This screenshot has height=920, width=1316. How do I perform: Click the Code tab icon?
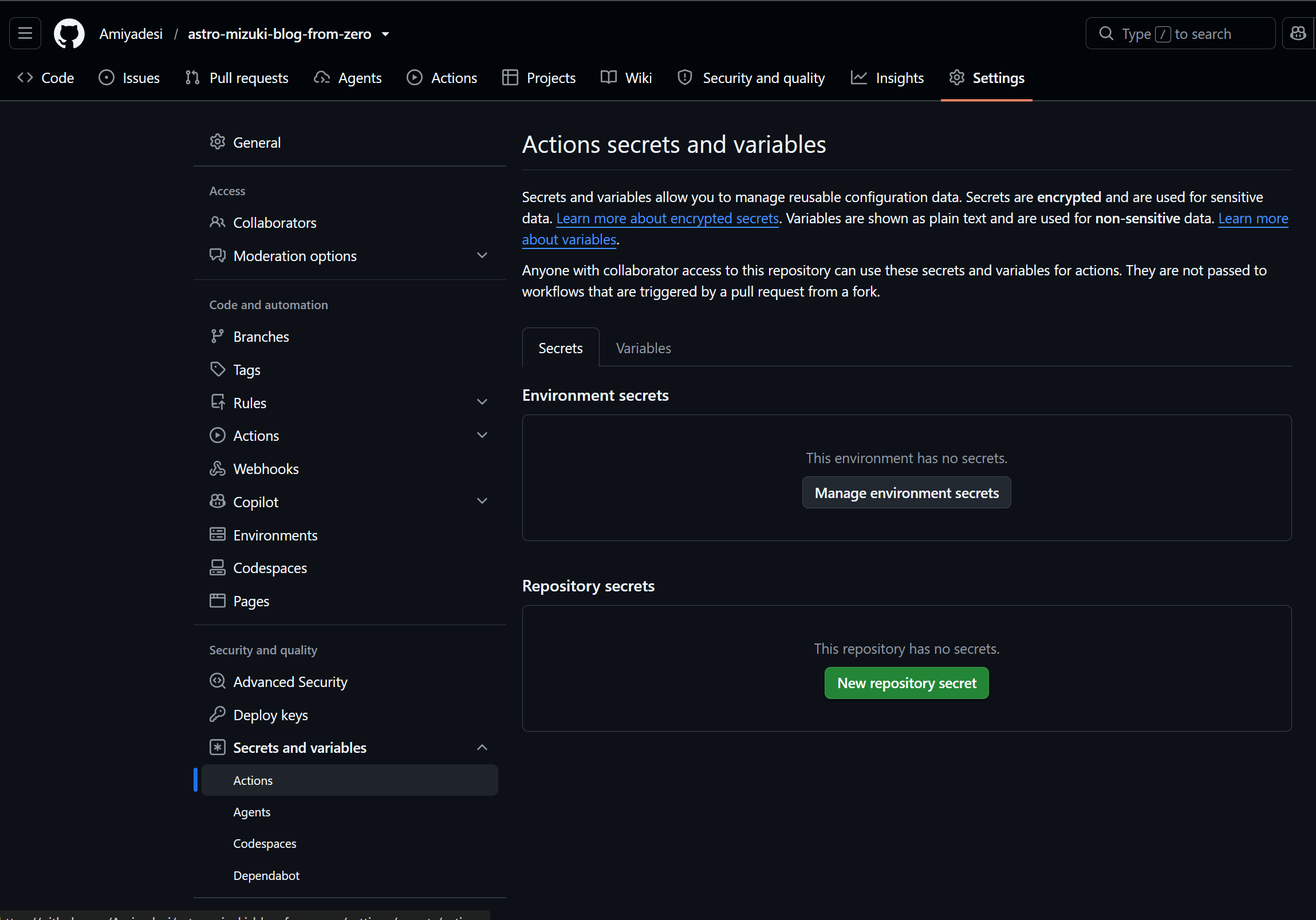pos(25,77)
